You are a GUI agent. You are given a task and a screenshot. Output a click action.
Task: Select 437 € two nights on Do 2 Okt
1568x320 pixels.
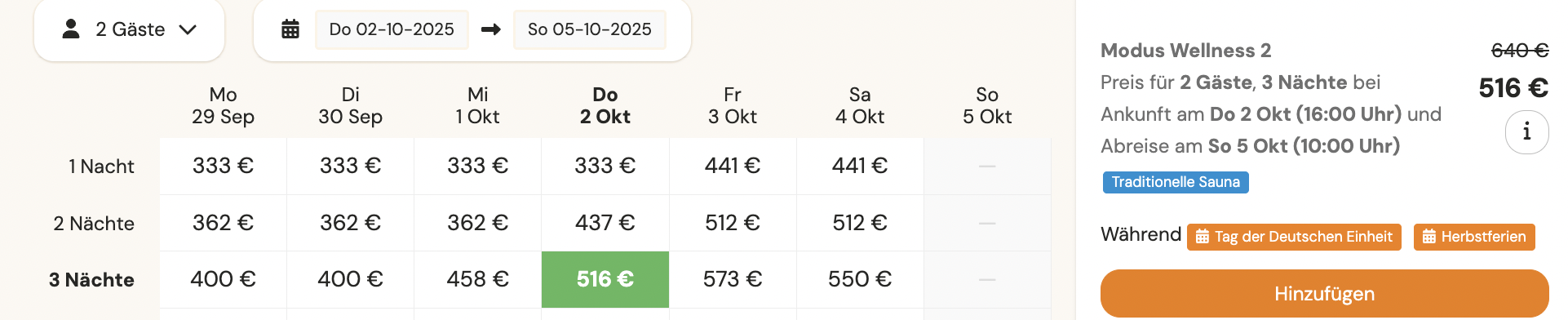coord(605,223)
